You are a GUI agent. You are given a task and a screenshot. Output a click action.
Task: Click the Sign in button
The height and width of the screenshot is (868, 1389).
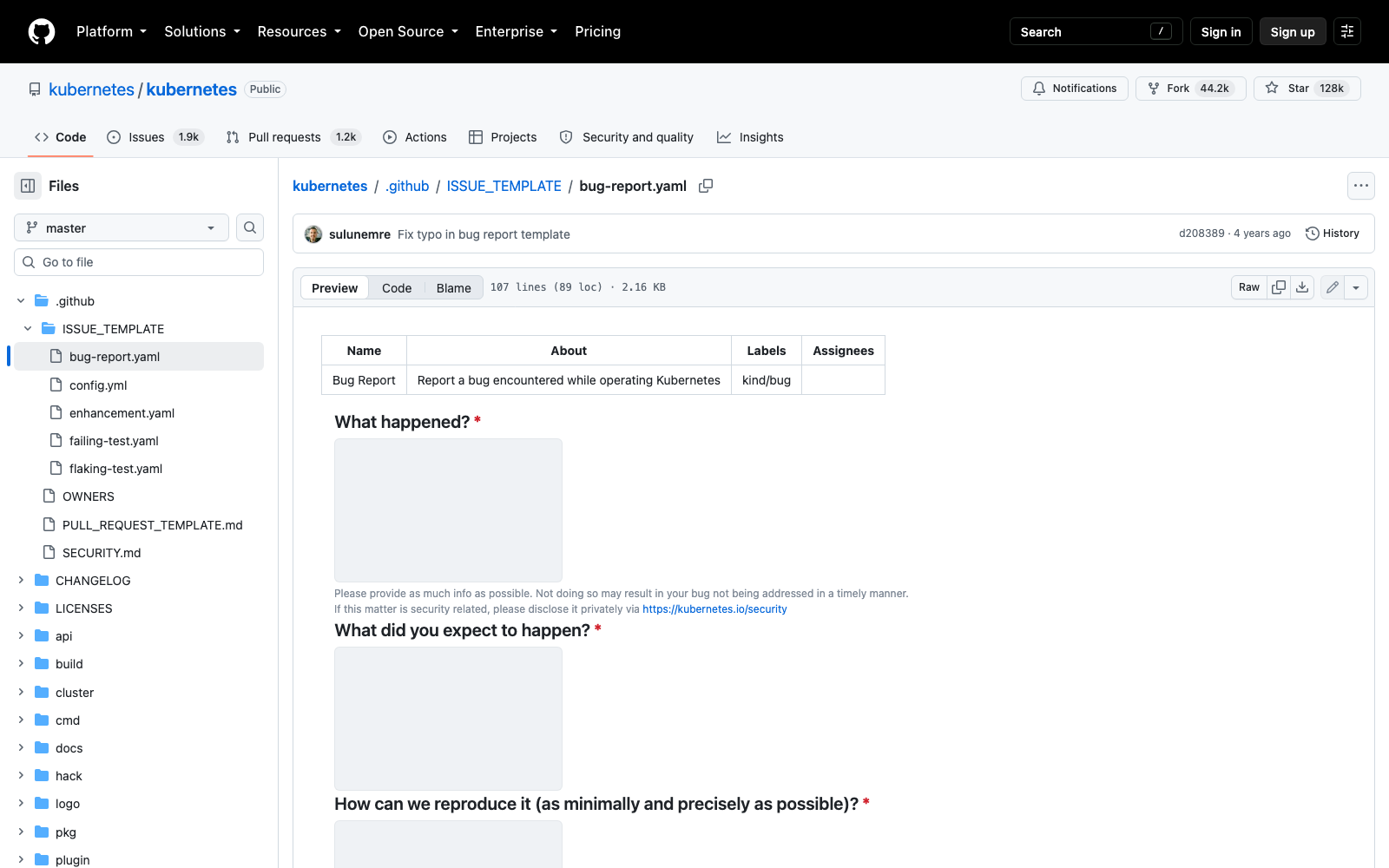pos(1221,31)
